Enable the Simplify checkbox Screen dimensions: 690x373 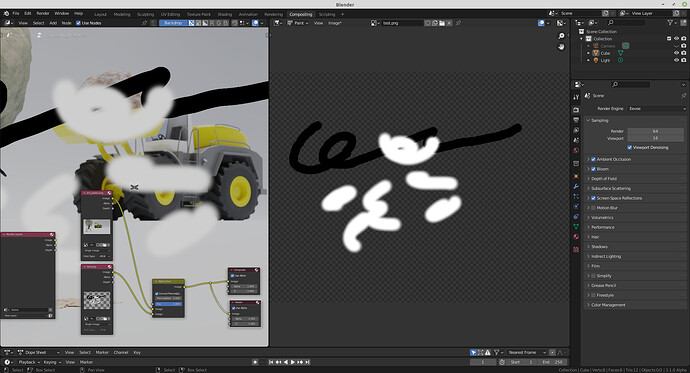593,276
